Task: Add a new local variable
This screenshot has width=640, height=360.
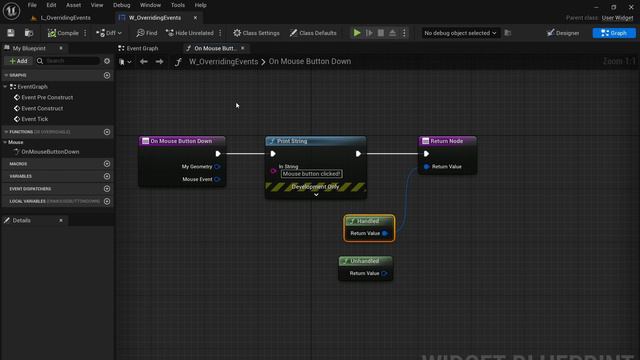Action: click(x=107, y=201)
